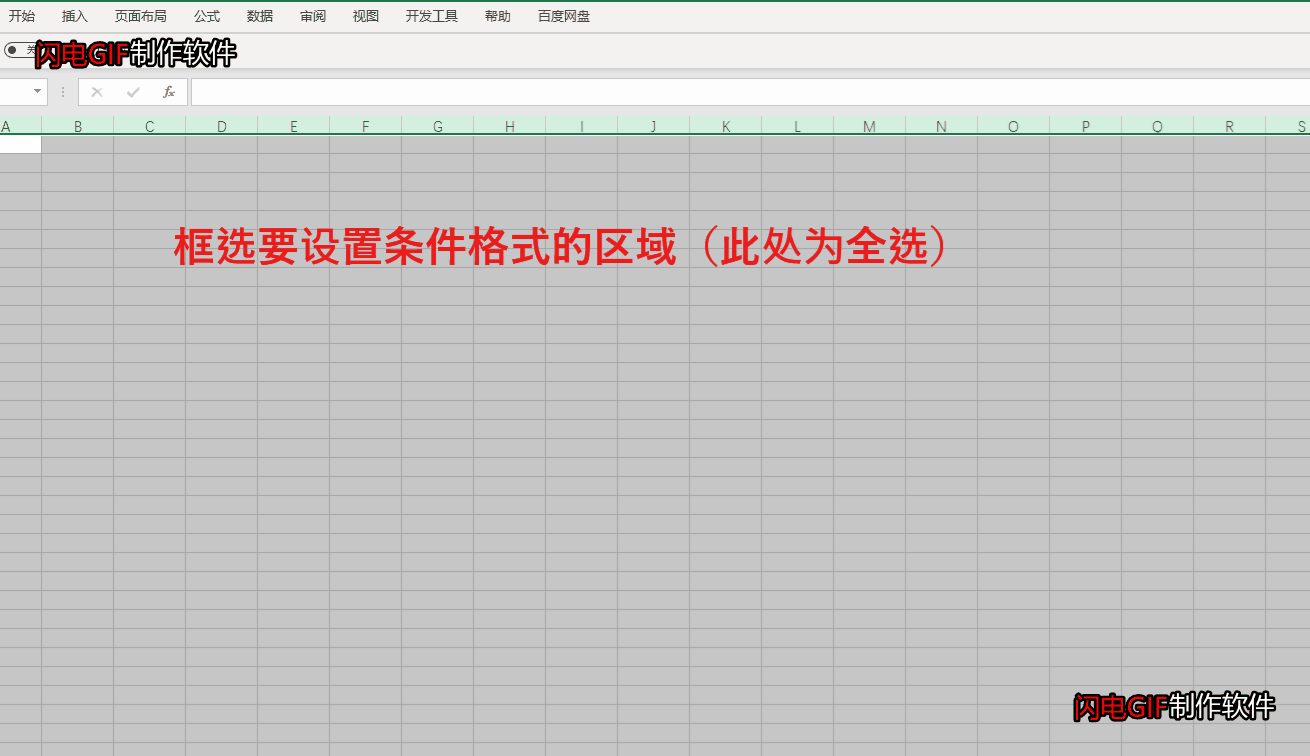1310x756 pixels.
Task: Select column J header
Action: point(654,126)
